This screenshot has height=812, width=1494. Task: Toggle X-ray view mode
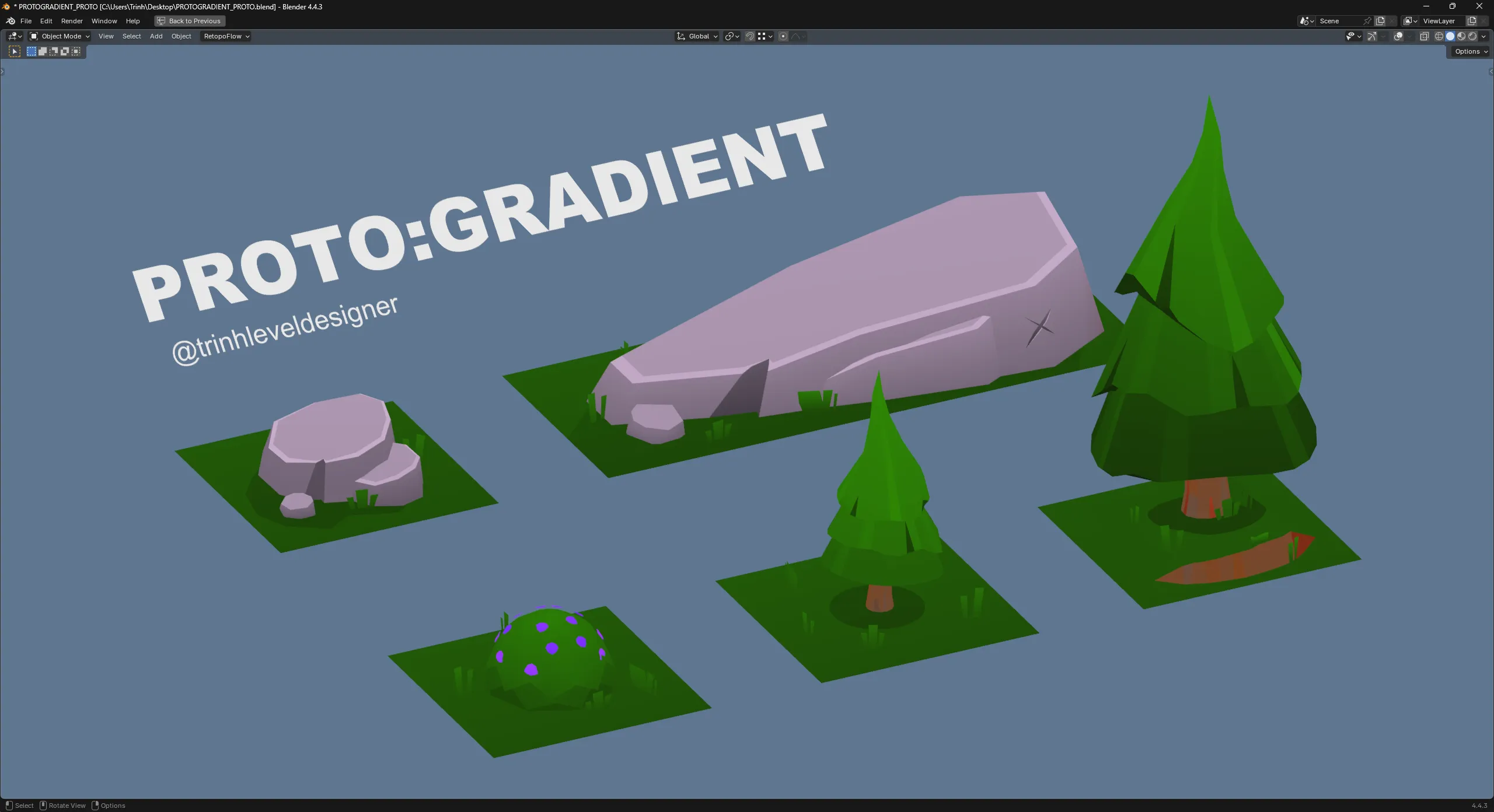[x=1424, y=36]
